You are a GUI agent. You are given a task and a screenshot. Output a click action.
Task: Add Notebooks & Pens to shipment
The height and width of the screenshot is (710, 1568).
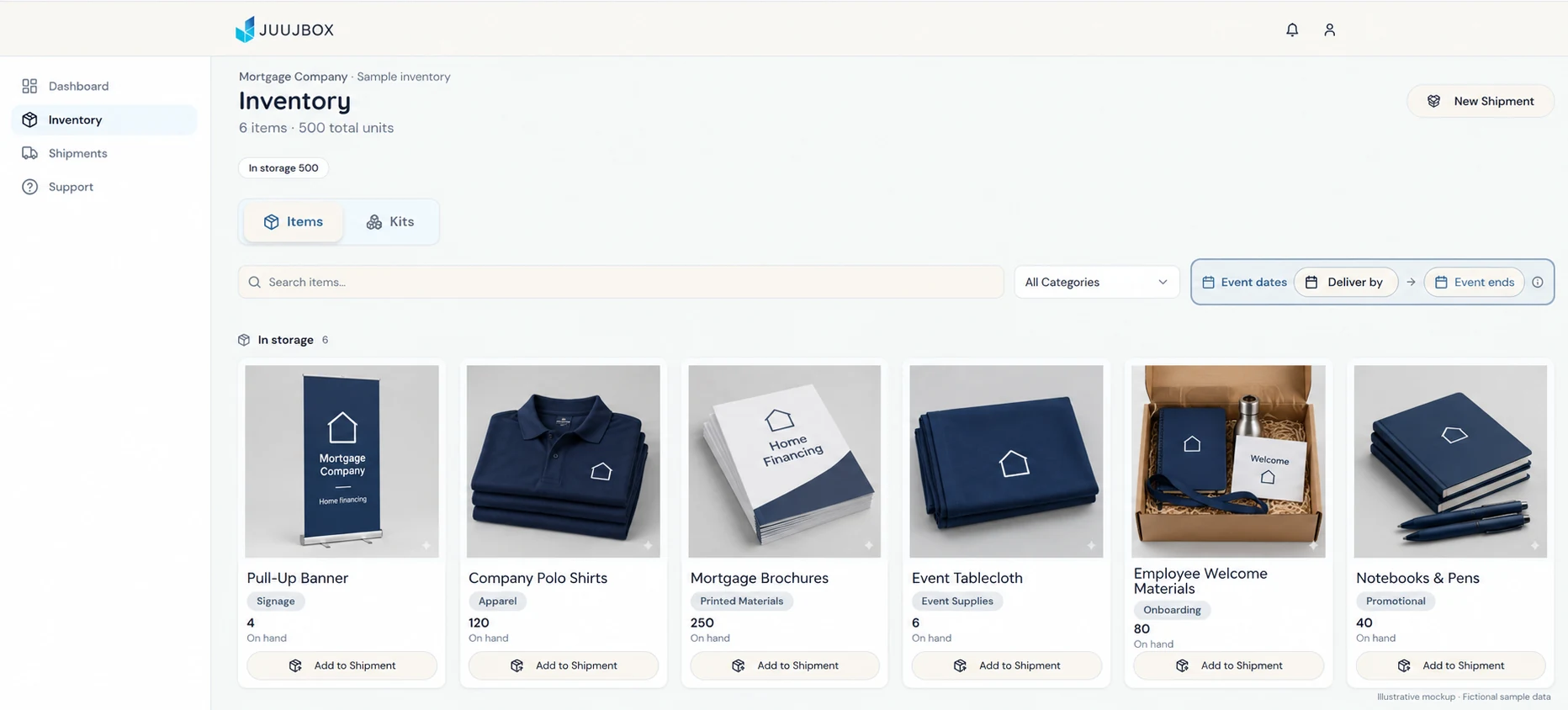1450,665
